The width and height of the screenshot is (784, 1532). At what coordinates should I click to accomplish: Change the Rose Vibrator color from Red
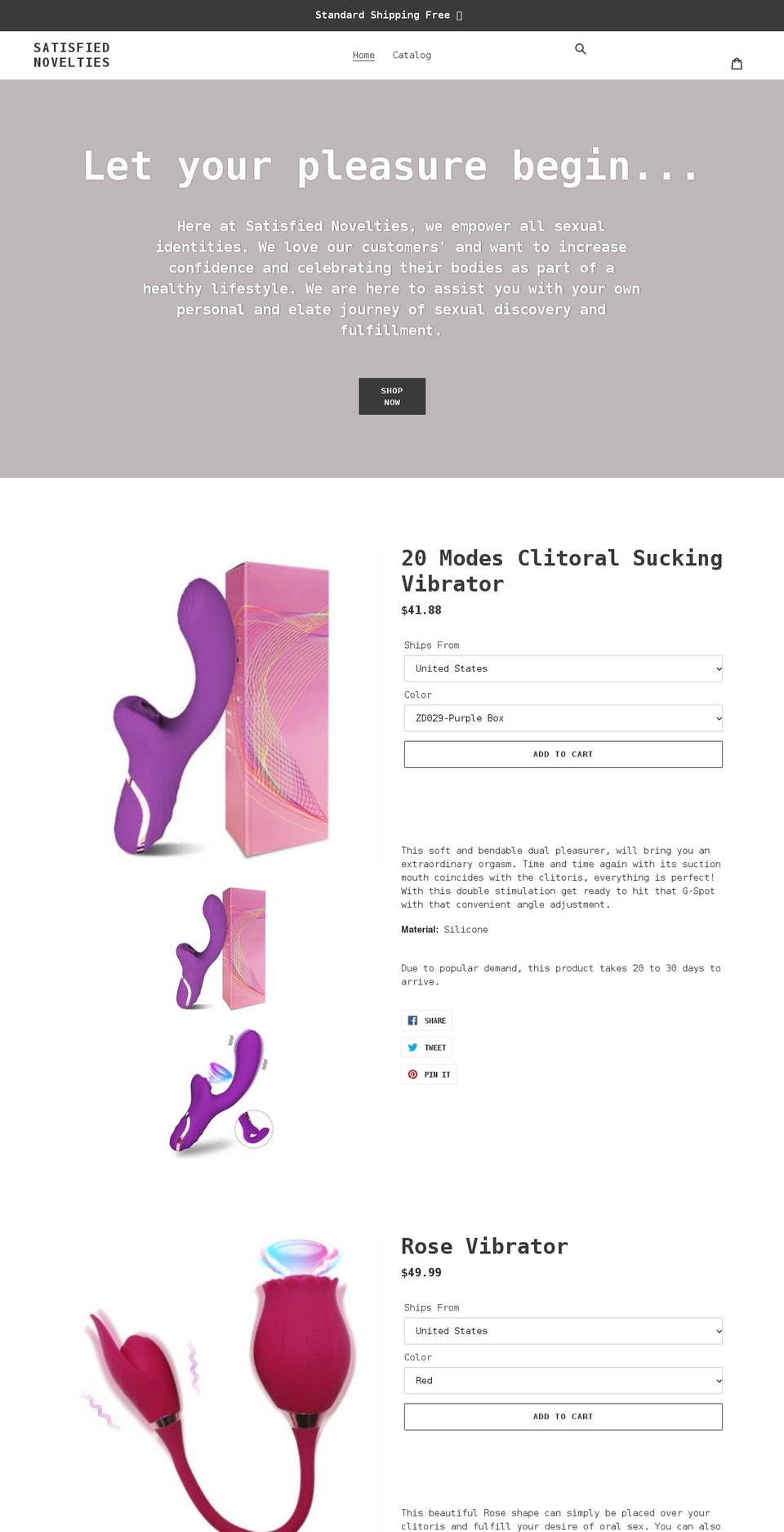pyautogui.click(x=562, y=1380)
